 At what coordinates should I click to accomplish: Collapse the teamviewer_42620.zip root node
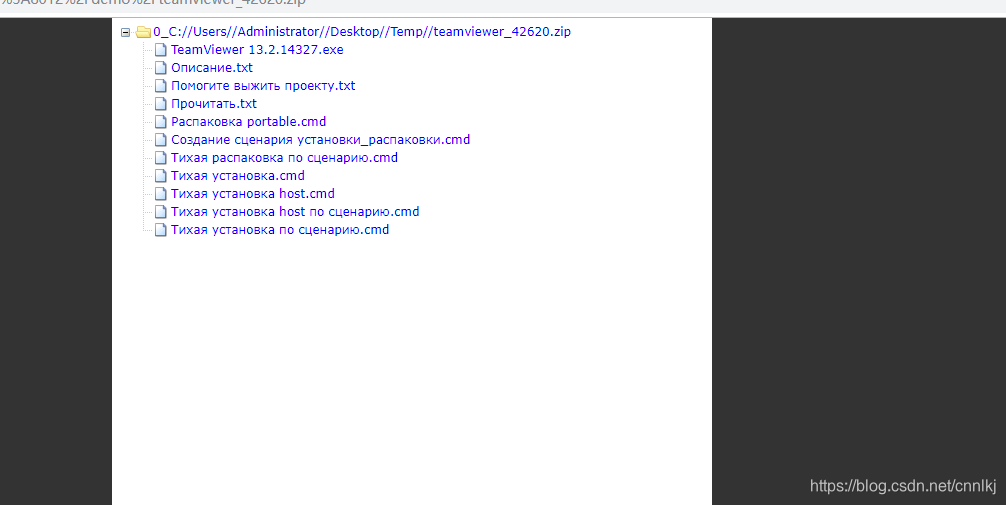click(x=126, y=32)
